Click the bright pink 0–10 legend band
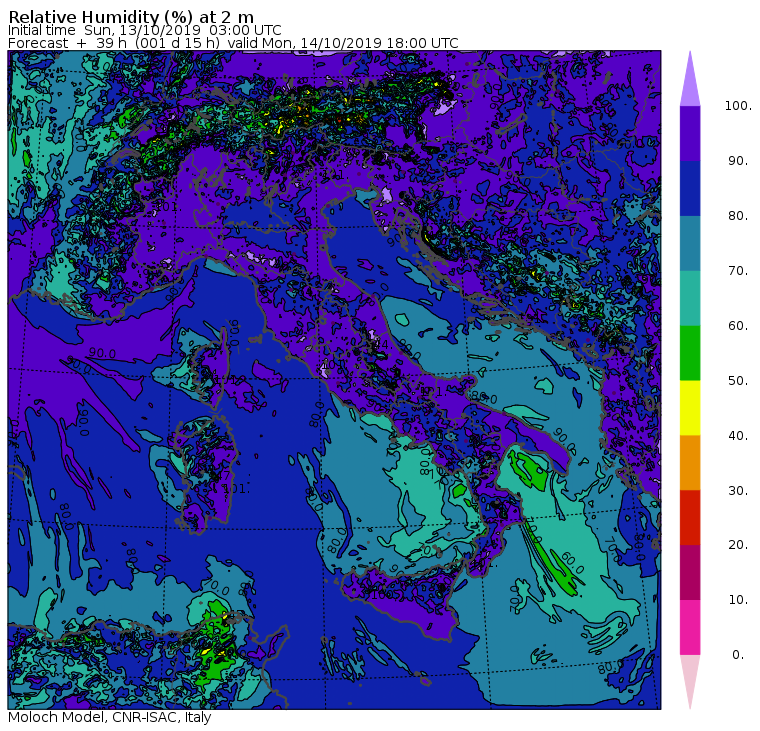The image size is (760, 731). click(690, 628)
